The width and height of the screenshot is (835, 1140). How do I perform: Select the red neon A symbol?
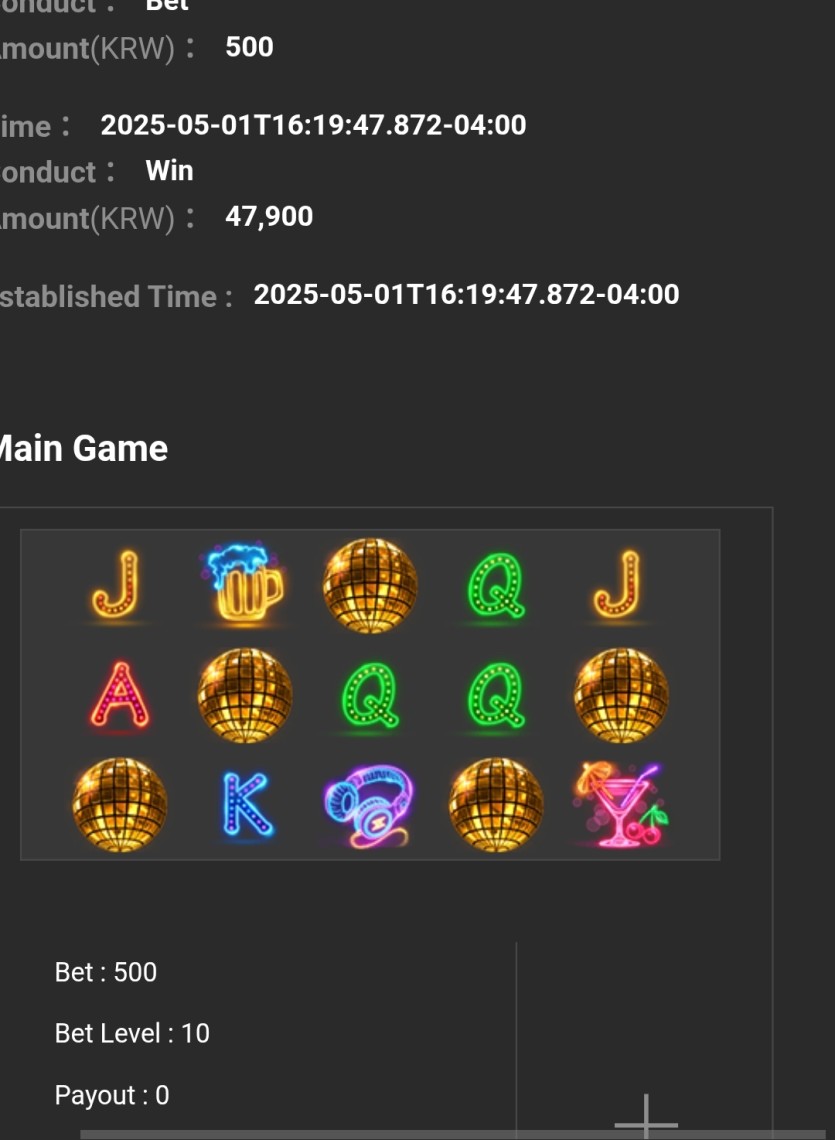point(120,694)
